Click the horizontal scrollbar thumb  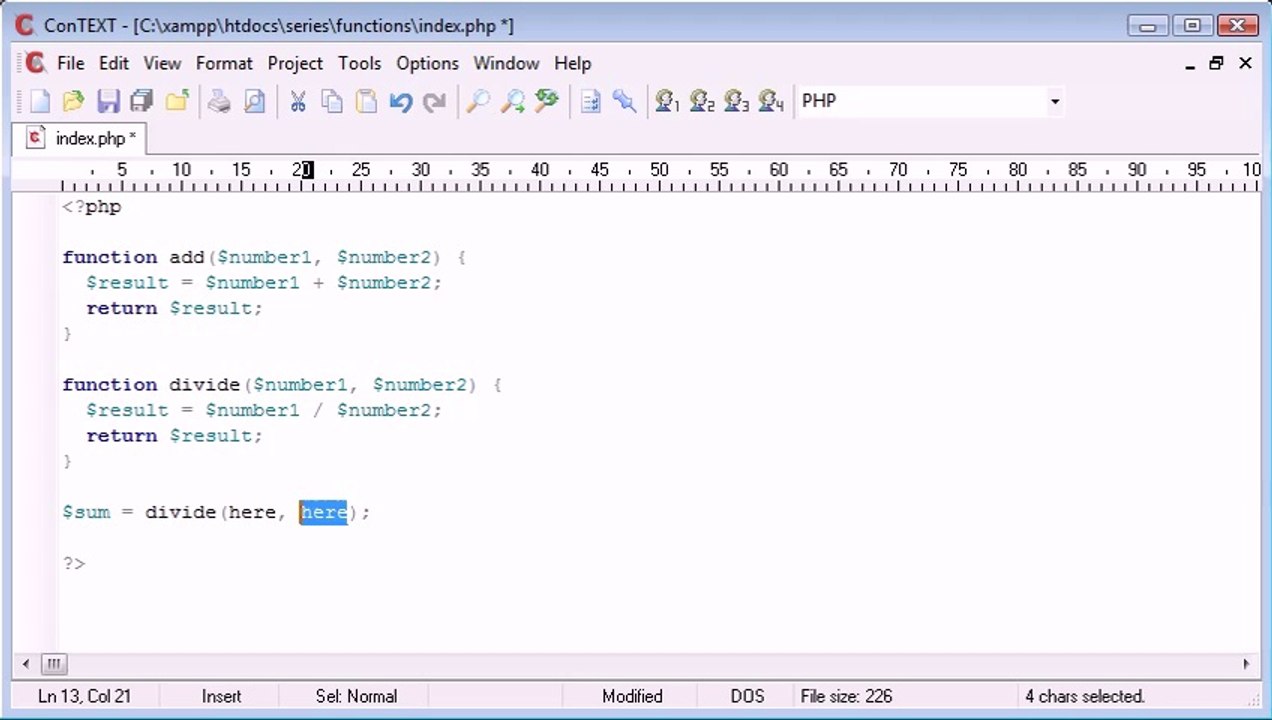[54, 663]
